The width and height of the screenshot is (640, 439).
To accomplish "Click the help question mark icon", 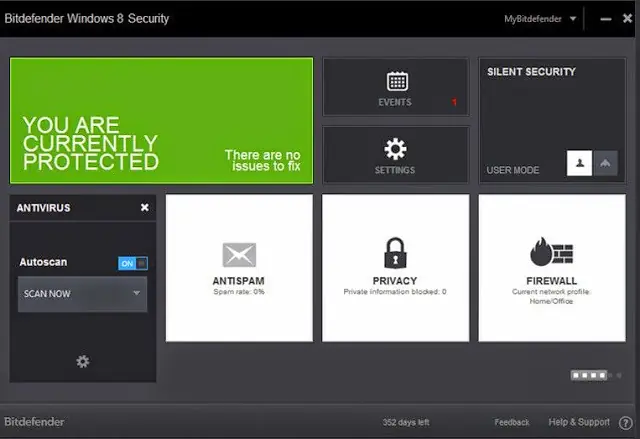I will [625, 423].
